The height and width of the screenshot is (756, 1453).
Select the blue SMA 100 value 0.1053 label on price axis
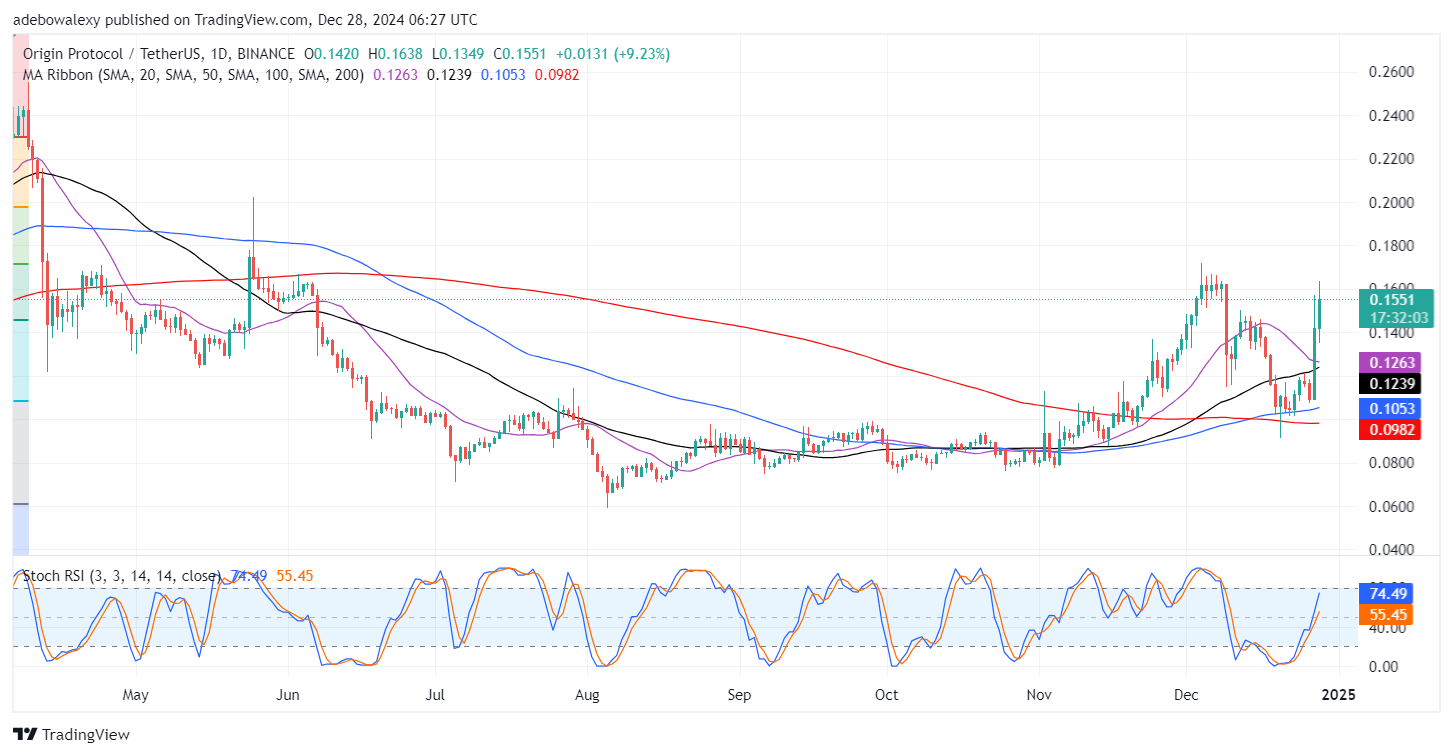(1389, 408)
